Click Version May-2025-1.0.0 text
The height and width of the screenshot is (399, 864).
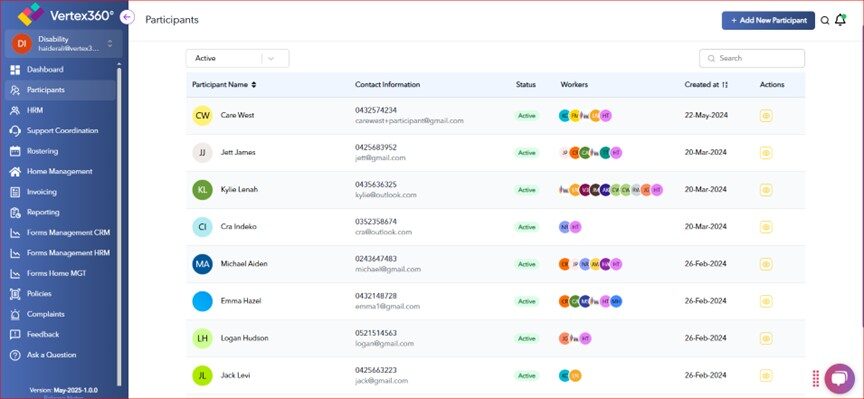pos(63,390)
